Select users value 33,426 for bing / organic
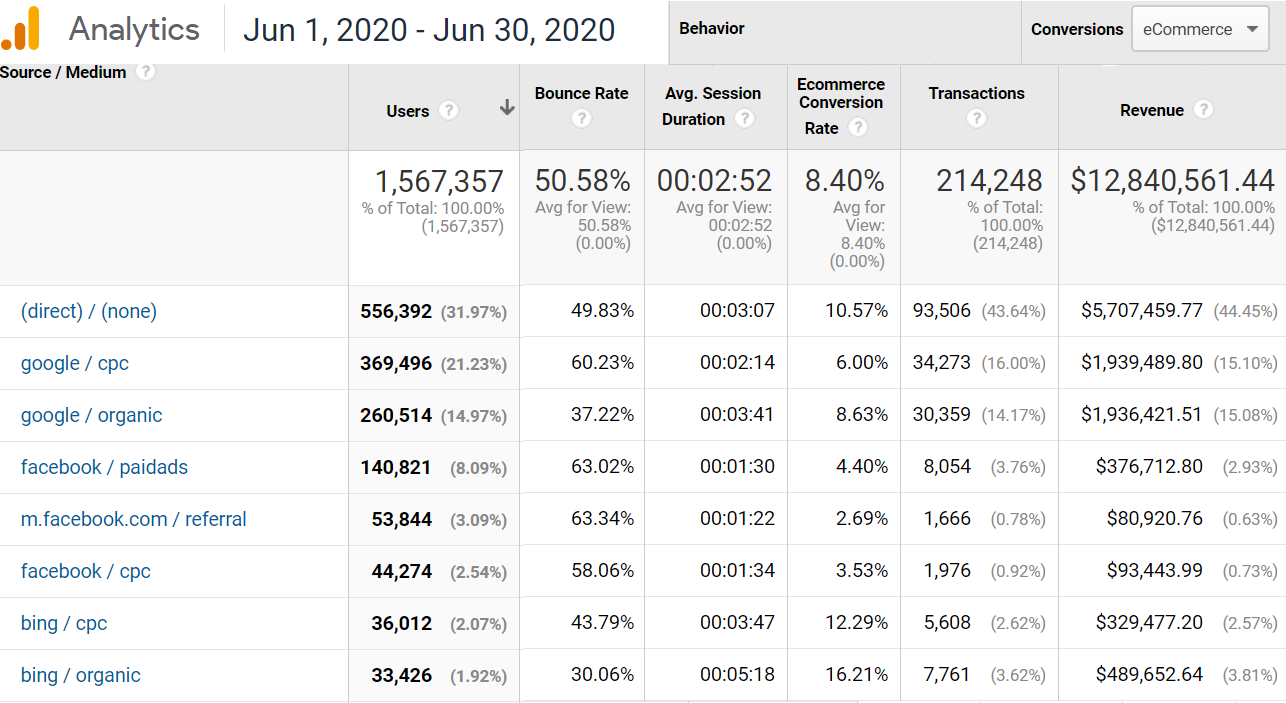Screen dimensions: 1286x703 (x=402, y=675)
